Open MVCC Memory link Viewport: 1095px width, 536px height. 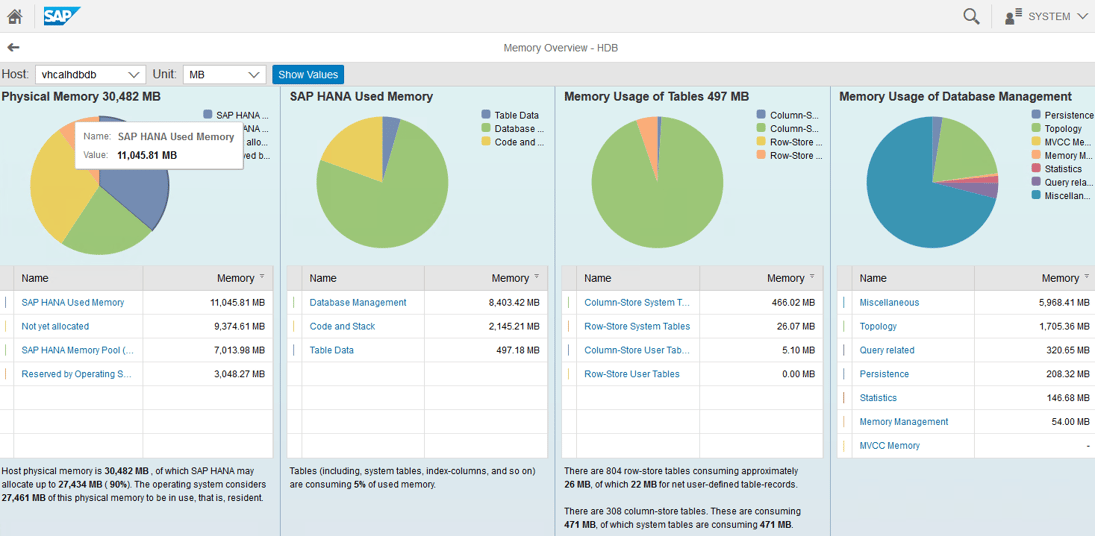[890, 445]
